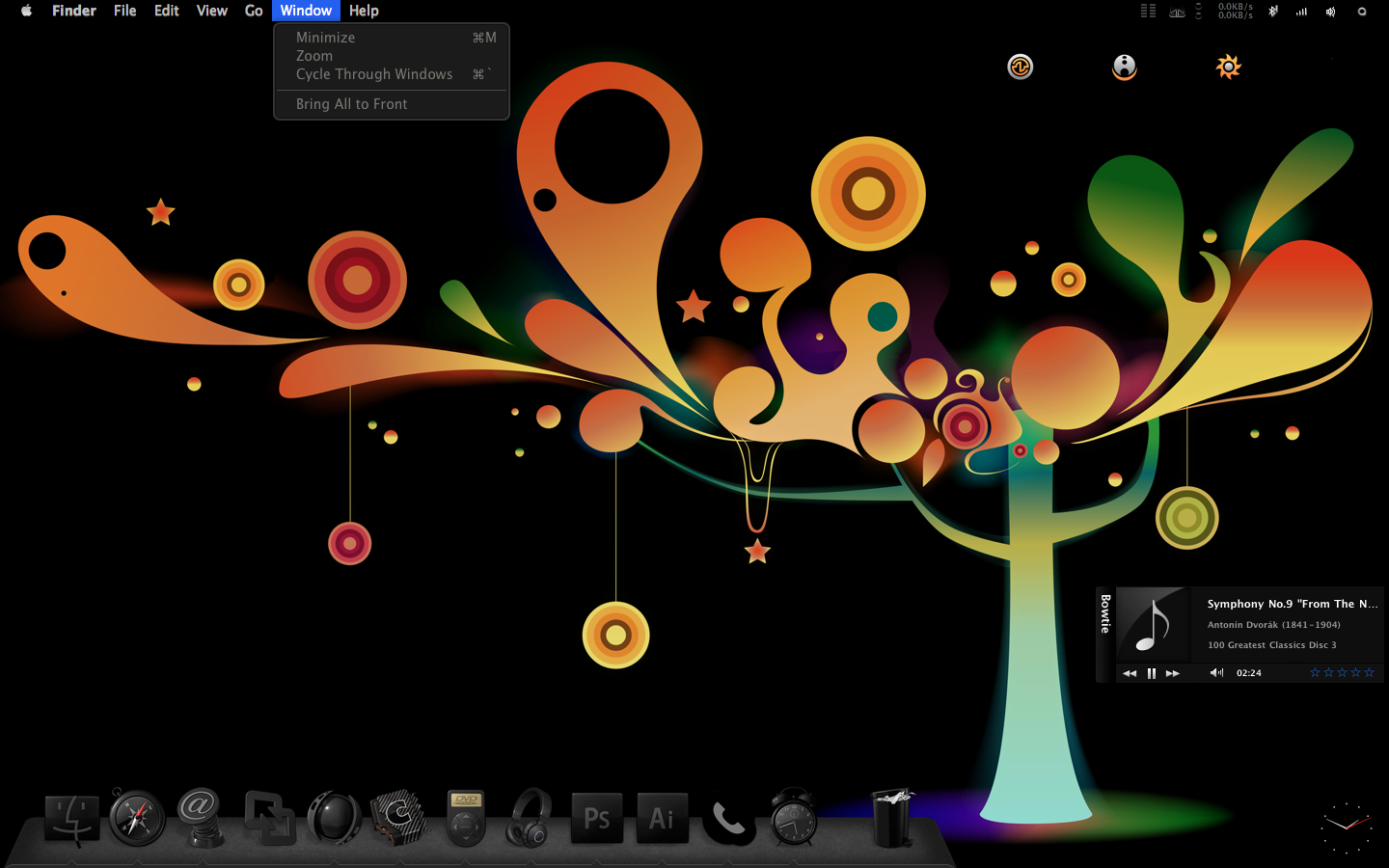Choose Zoom in the Window menu
Screen dimensions: 1389x868
tap(392, 56)
